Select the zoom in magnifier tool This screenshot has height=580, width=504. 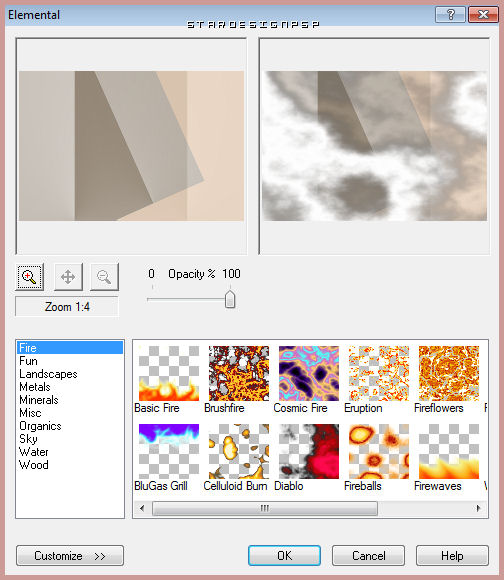point(30,277)
